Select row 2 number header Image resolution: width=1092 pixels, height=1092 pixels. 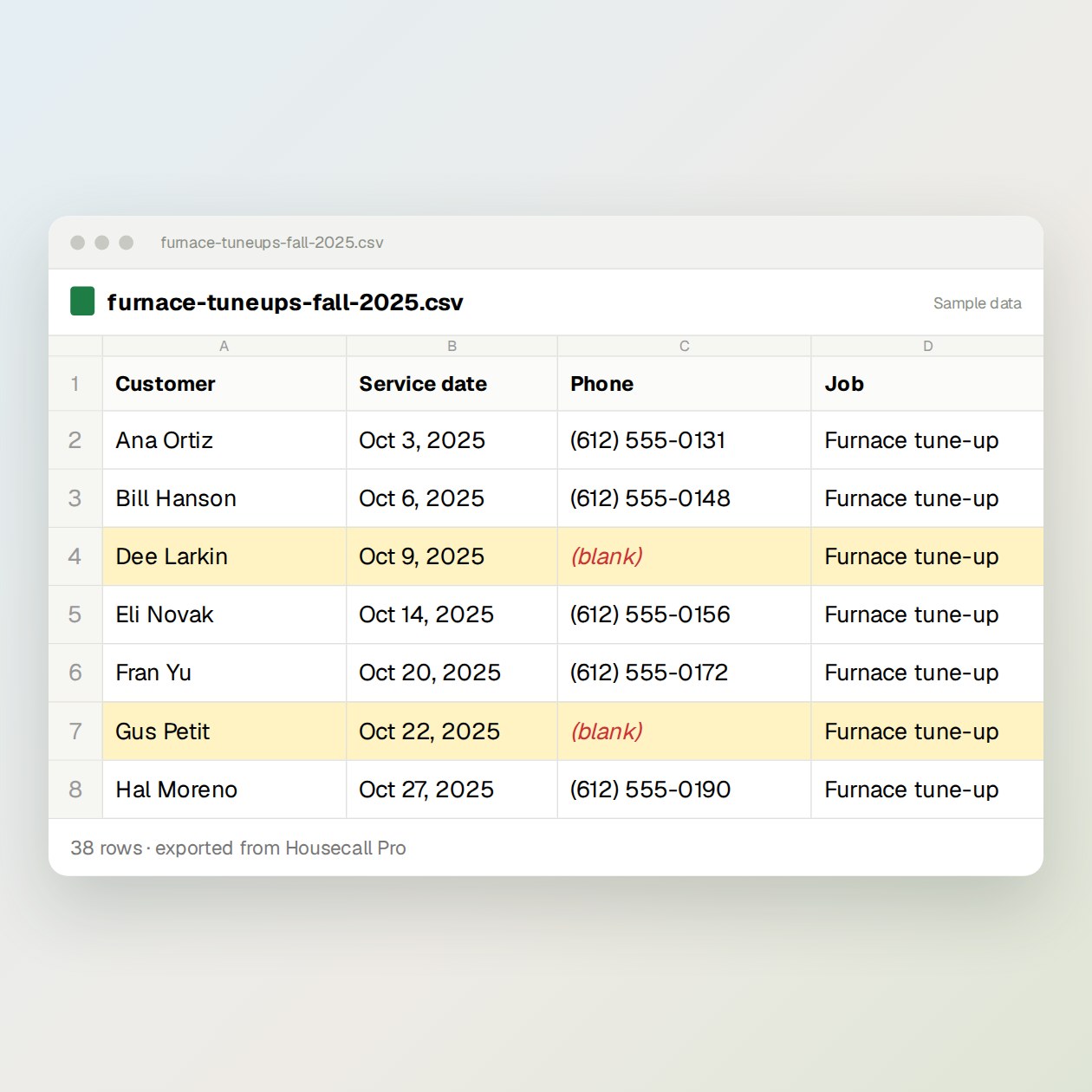[75, 440]
